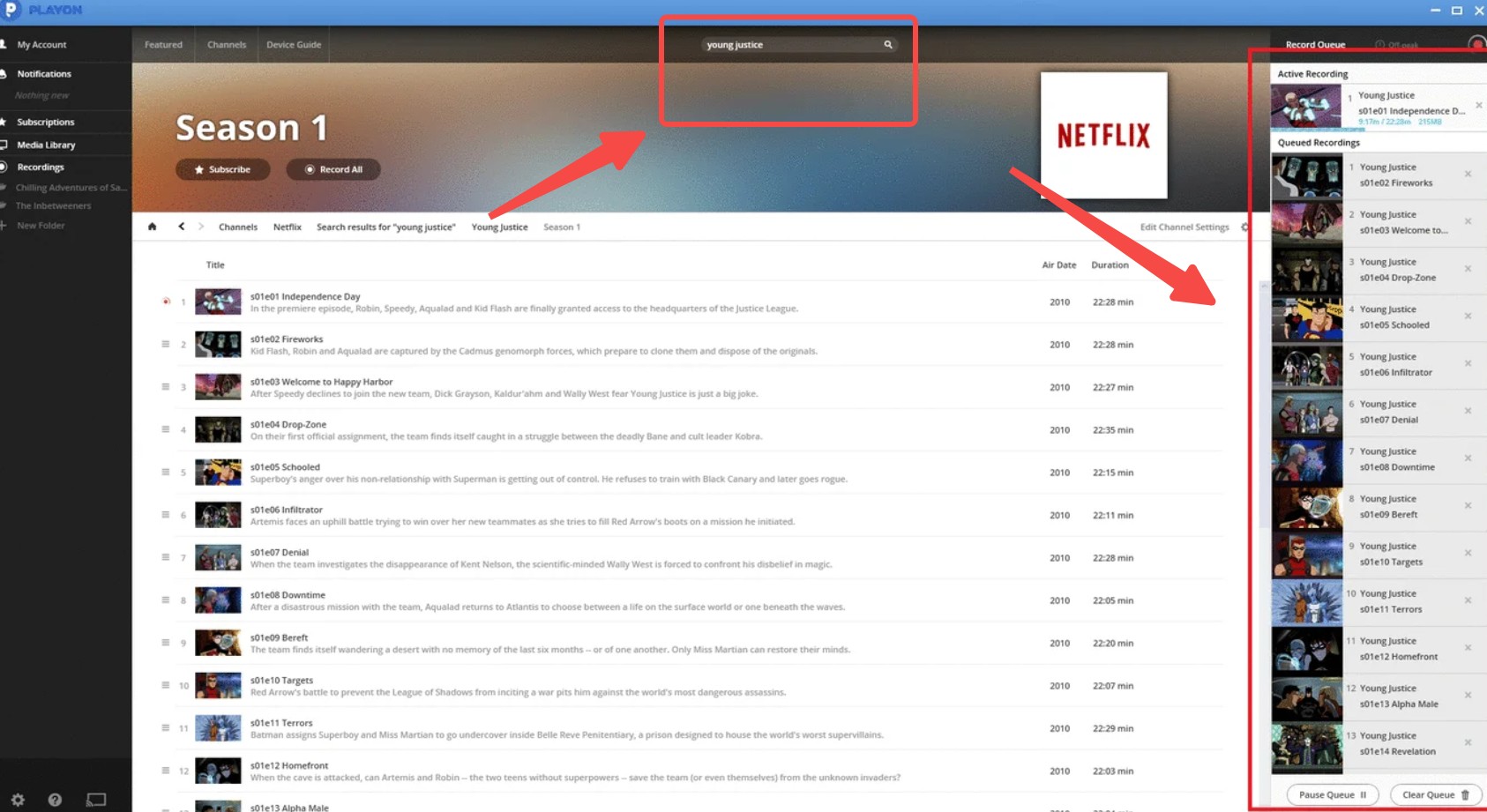Screen dimensions: 1487x812
Task: Open the help question mark icon
Action: click(x=55, y=800)
